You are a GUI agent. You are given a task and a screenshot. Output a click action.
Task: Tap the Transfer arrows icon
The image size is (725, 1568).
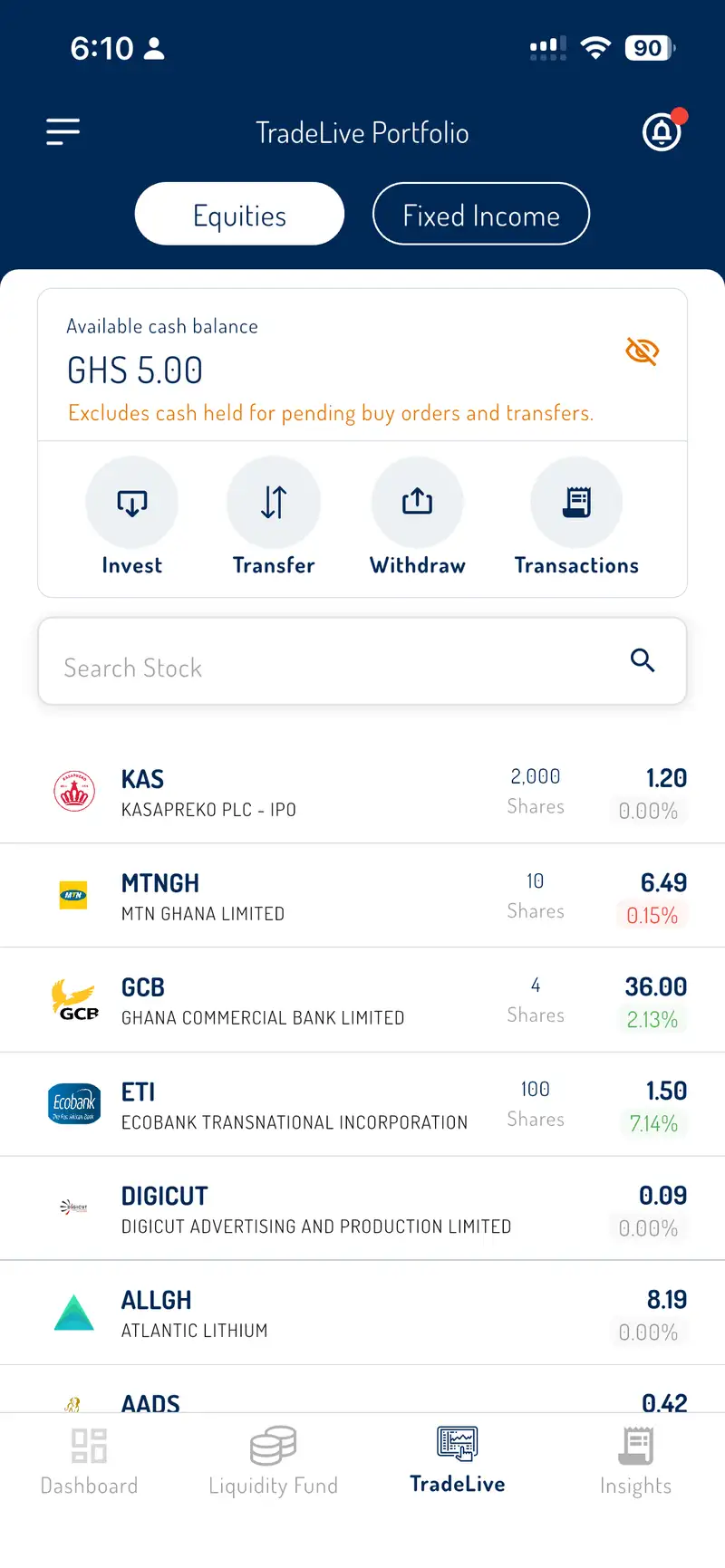[274, 503]
